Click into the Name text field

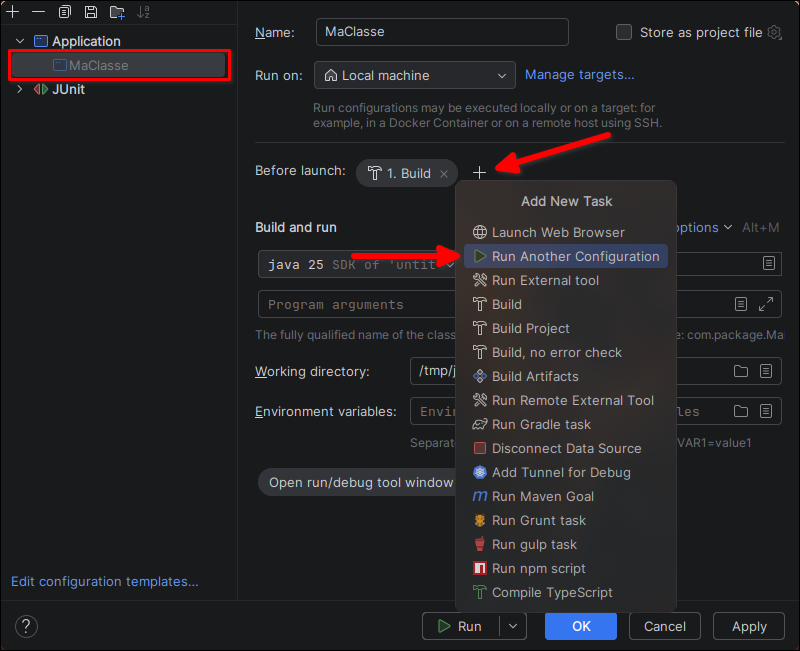[x=441, y=32]
